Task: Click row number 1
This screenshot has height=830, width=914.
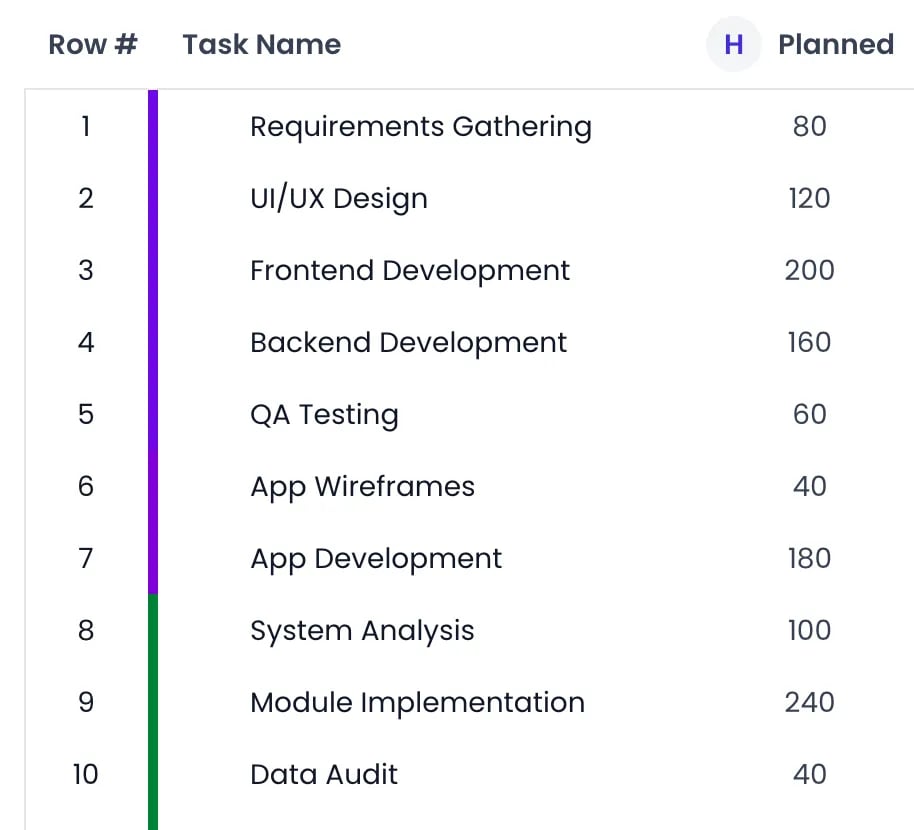Action: (x=86, y=126)
